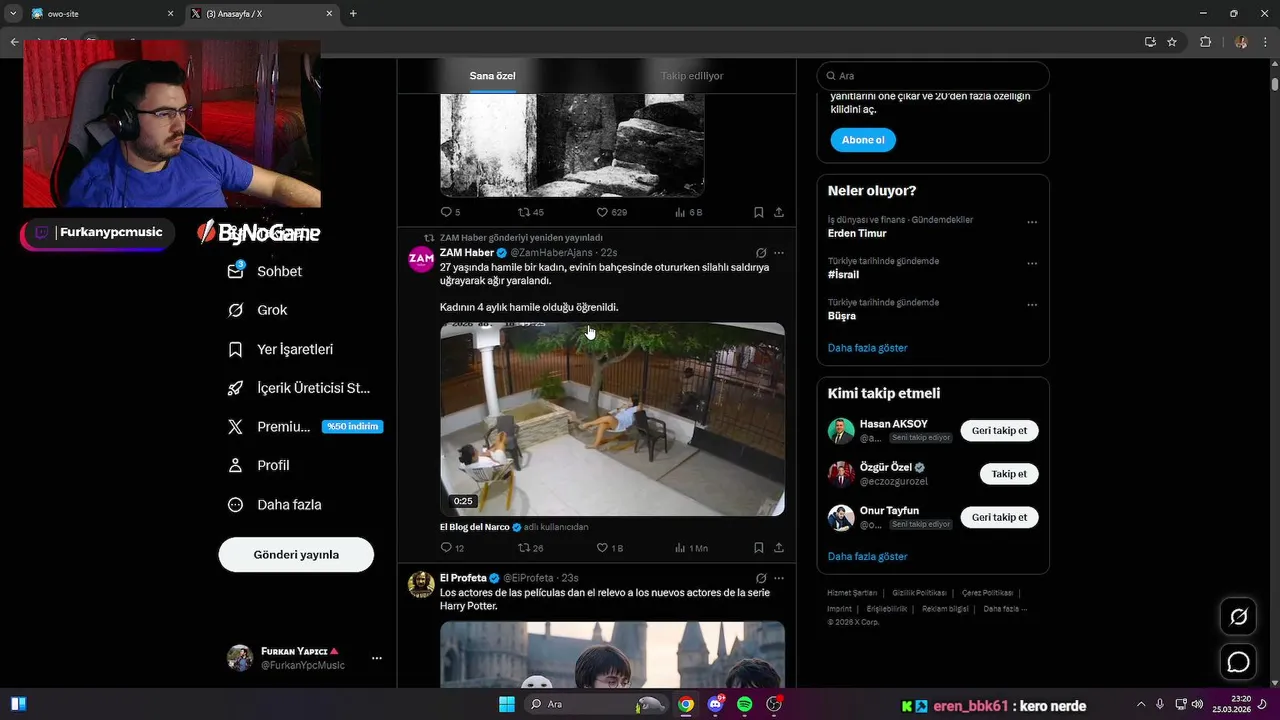Follow back Onur Tayfun
This screenshot has height=720, width=1280.
999,517
